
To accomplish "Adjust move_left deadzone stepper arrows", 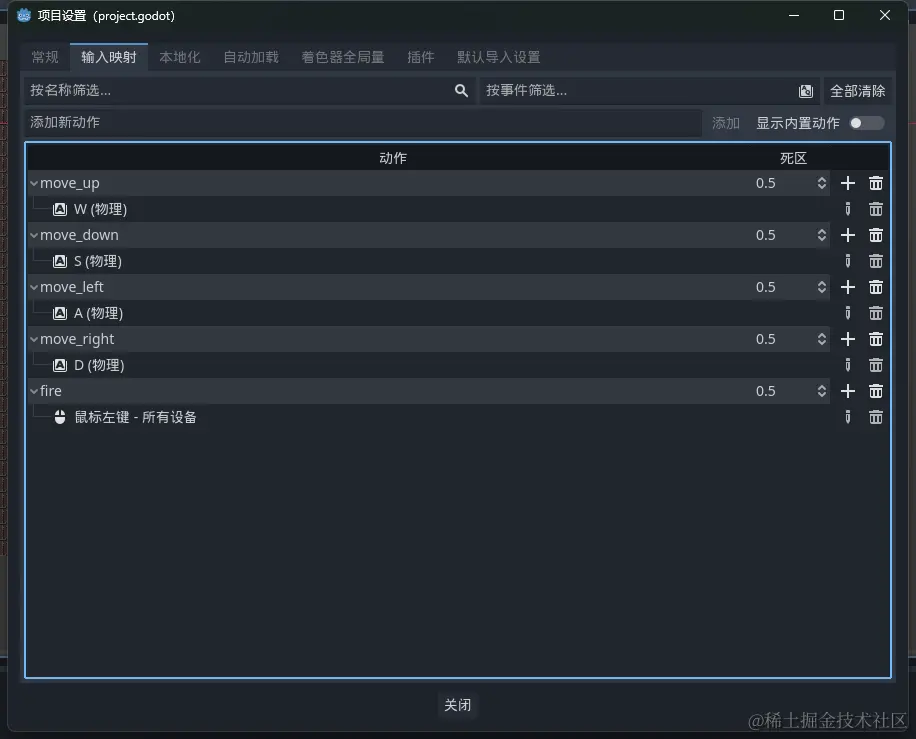I will pos(821,287).
